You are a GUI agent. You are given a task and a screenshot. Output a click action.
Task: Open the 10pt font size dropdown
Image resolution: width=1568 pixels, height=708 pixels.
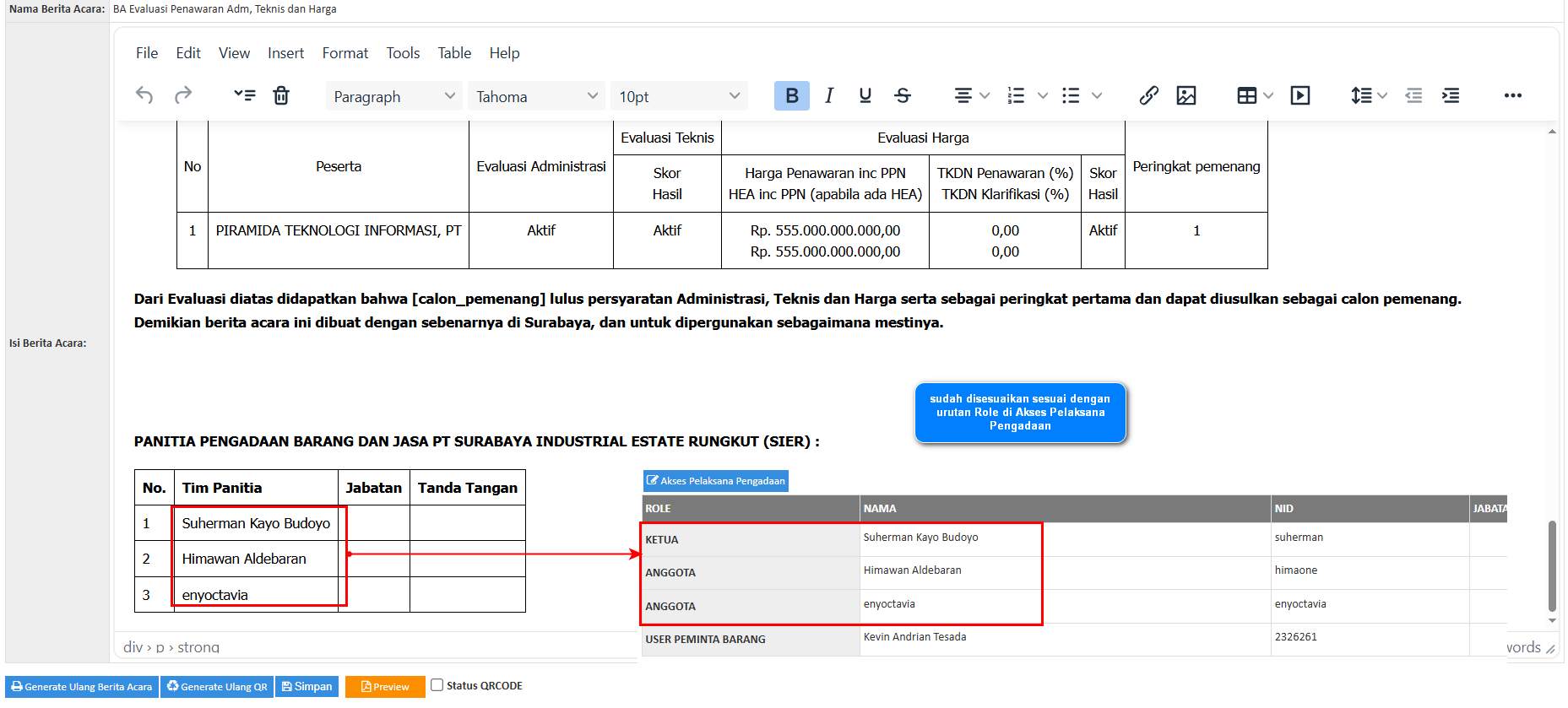click(x=679, y=96)
